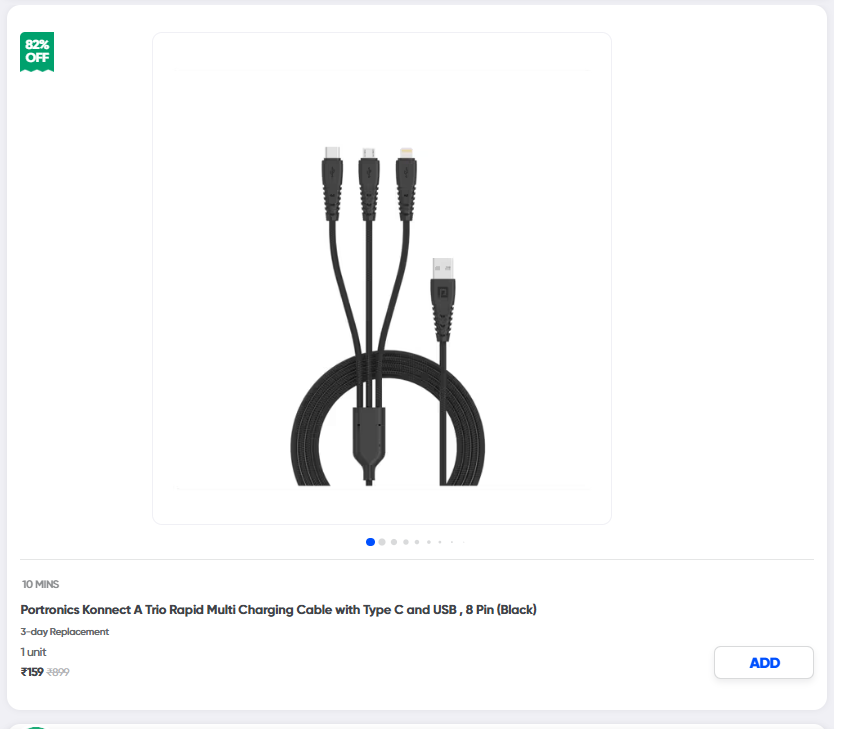Jump to the eighth carousel image dot
The width and height of the screenshot is (849, 729).
coord(452,542)
